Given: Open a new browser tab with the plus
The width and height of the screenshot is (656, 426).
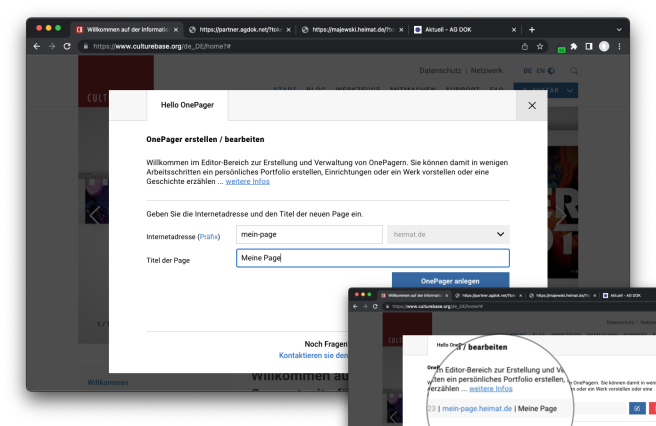Looking at the screenshot, I should (532, 29).
